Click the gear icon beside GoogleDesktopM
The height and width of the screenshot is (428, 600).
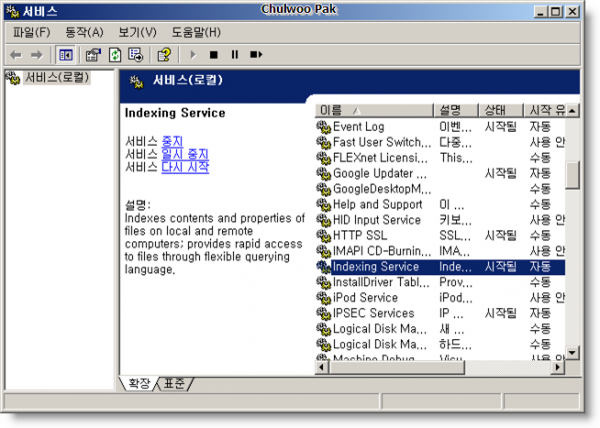(323, 189)
